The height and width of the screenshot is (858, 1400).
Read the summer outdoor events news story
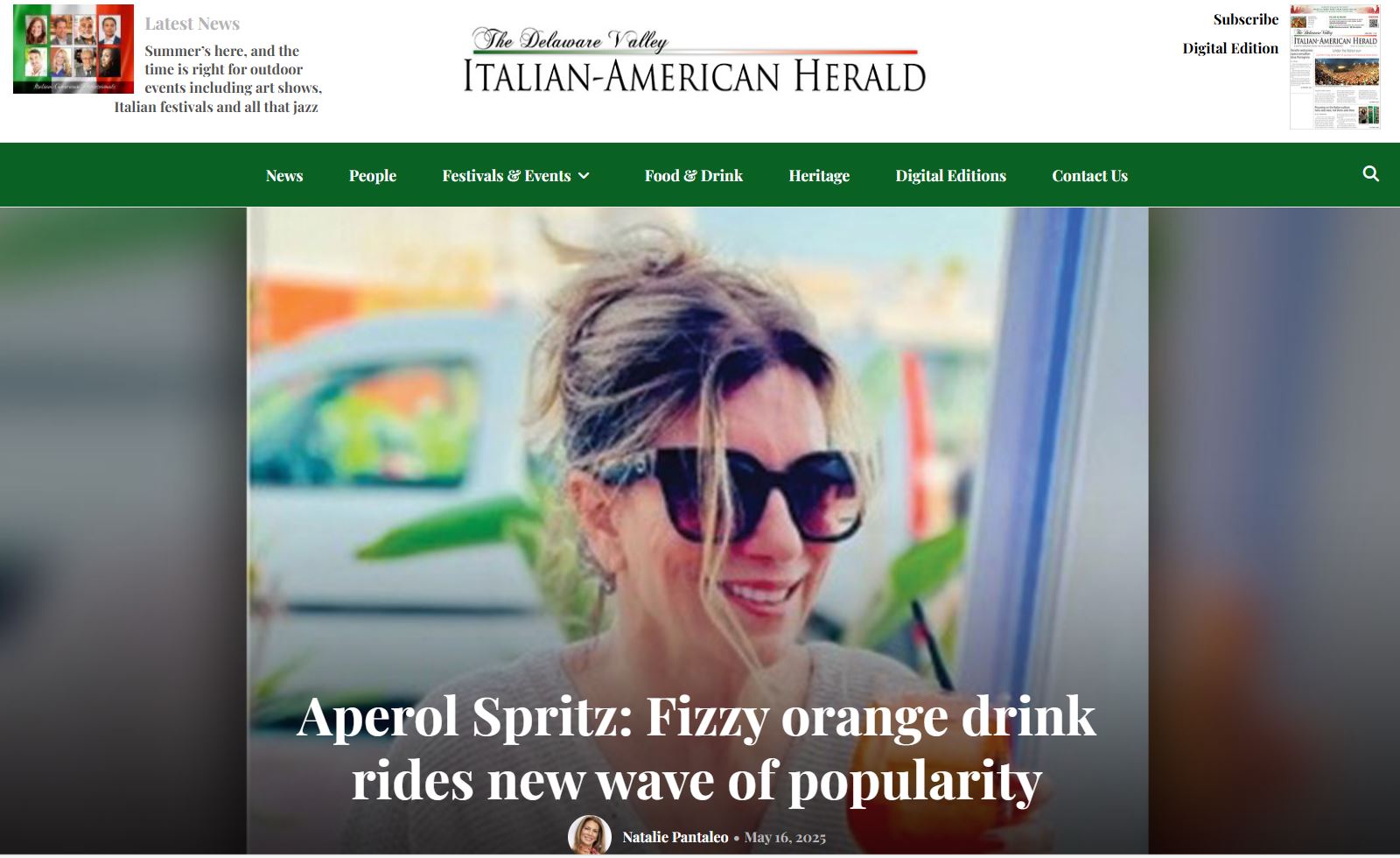(218, 79)
